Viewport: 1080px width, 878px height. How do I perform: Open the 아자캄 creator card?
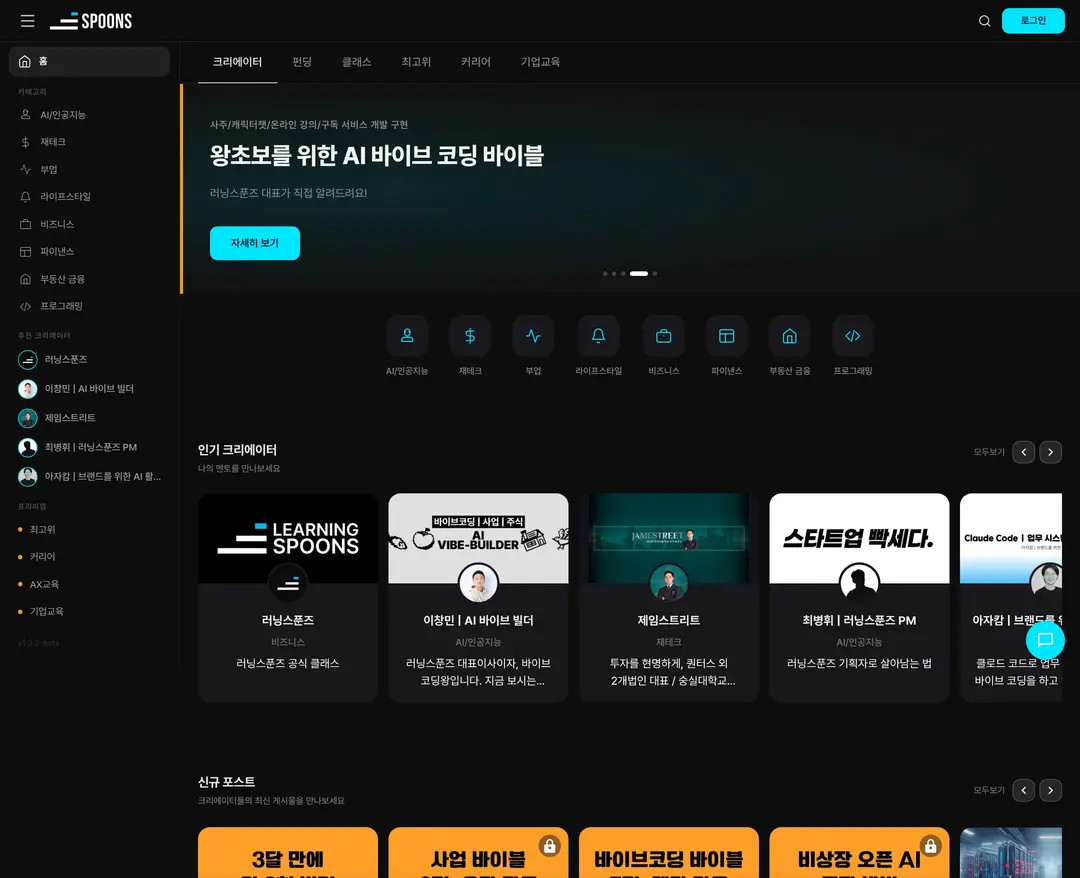click(x=1011, y=598)
